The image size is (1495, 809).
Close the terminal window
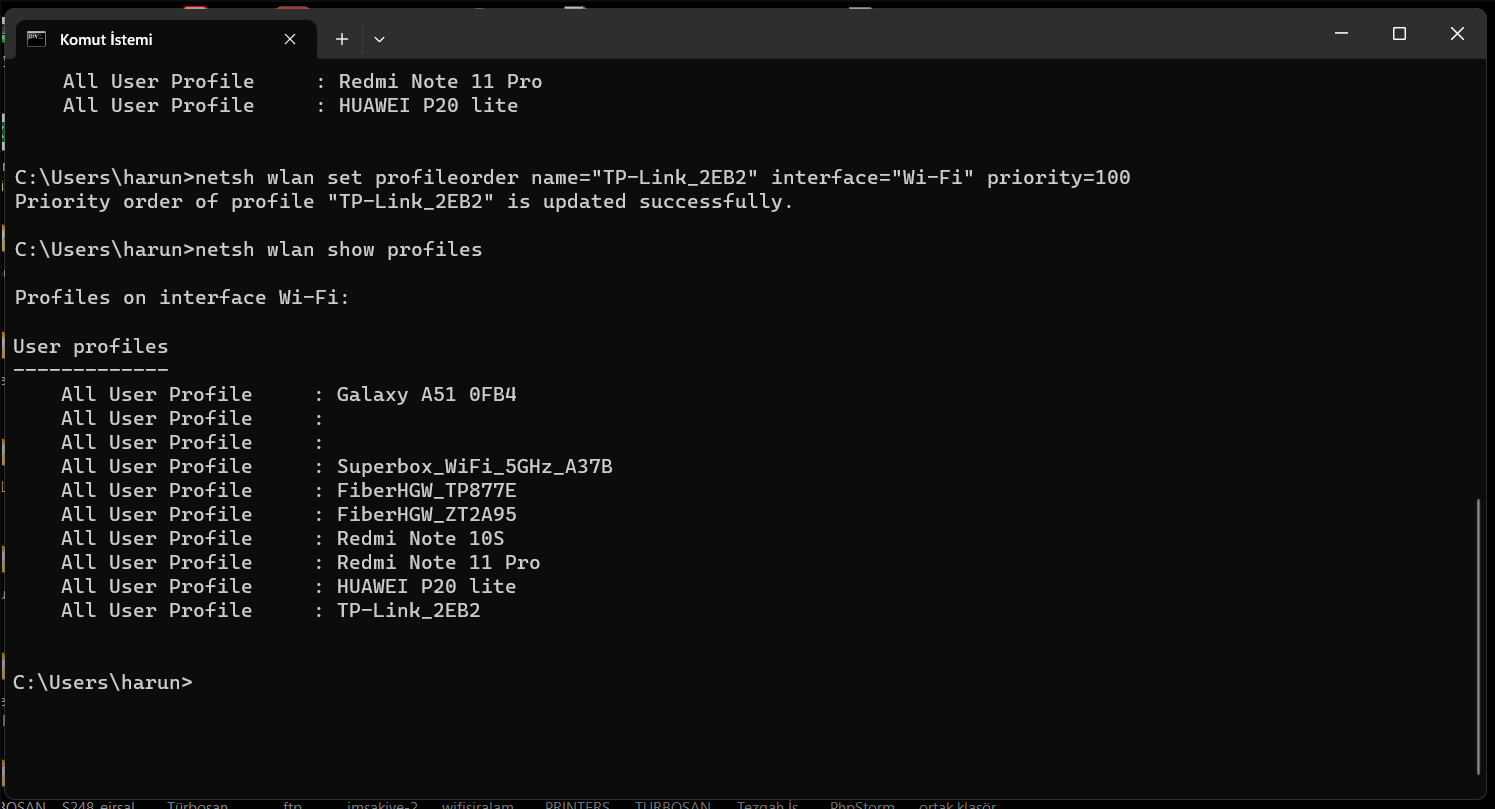(1457, 33)
